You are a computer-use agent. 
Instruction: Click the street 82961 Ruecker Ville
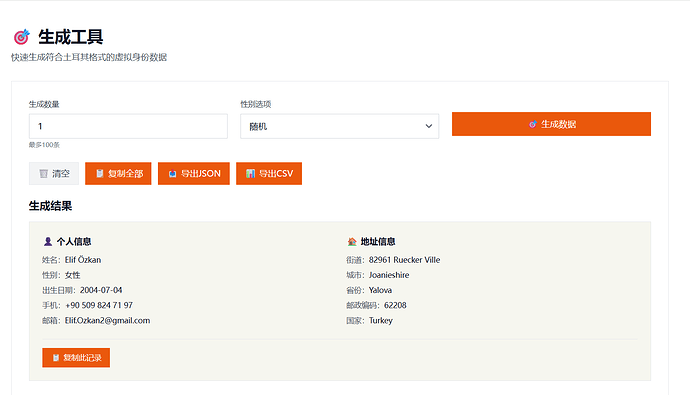point(404,260)
